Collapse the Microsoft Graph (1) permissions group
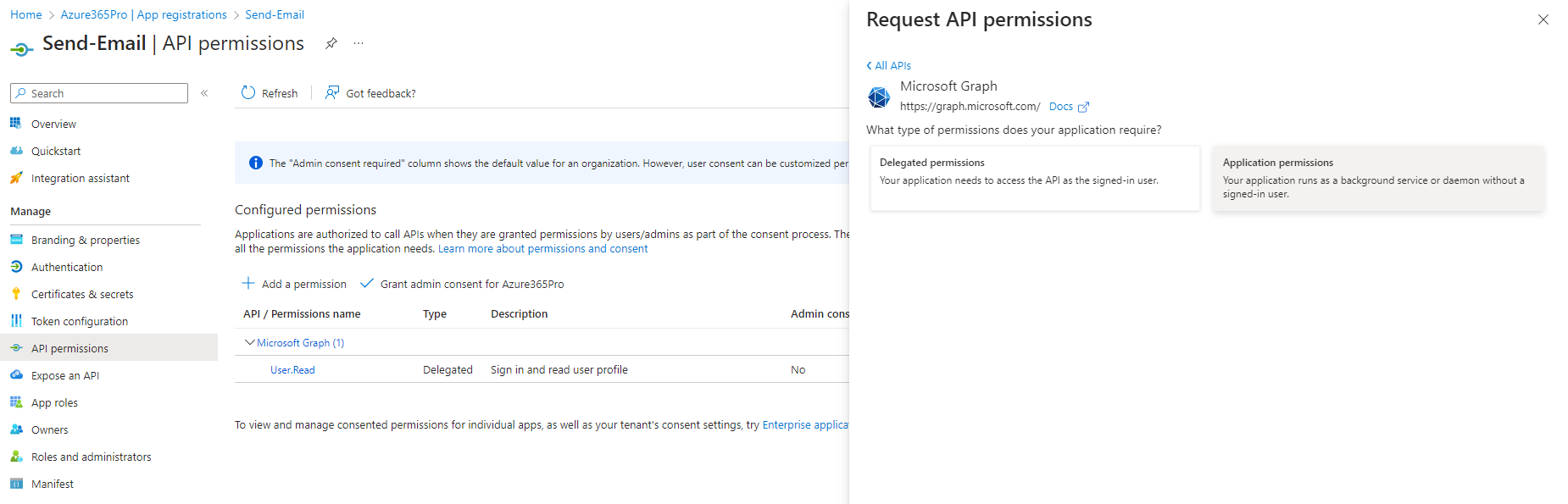 pos(249,342)
